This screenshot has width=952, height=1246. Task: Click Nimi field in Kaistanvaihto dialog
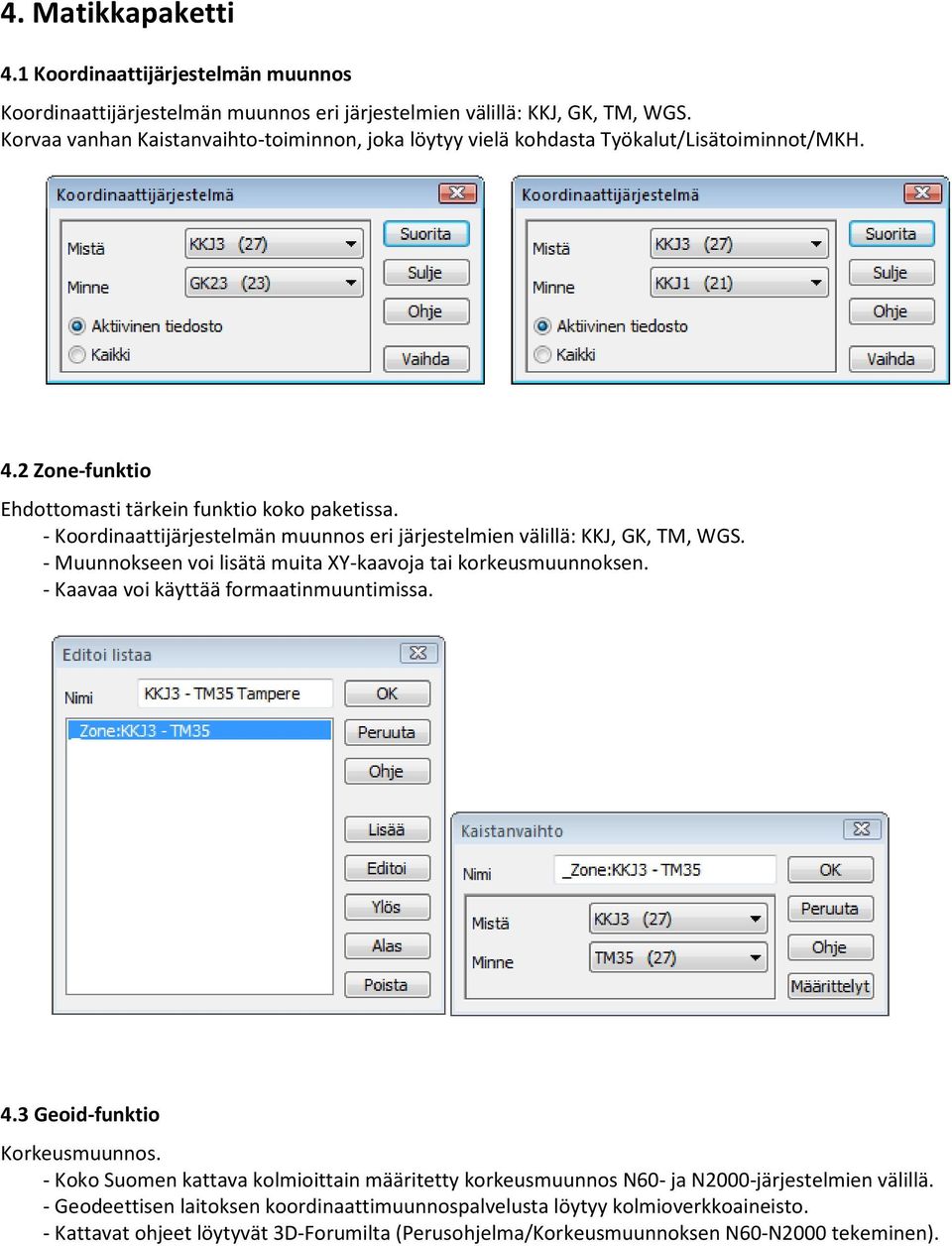(x=664, y=870)
